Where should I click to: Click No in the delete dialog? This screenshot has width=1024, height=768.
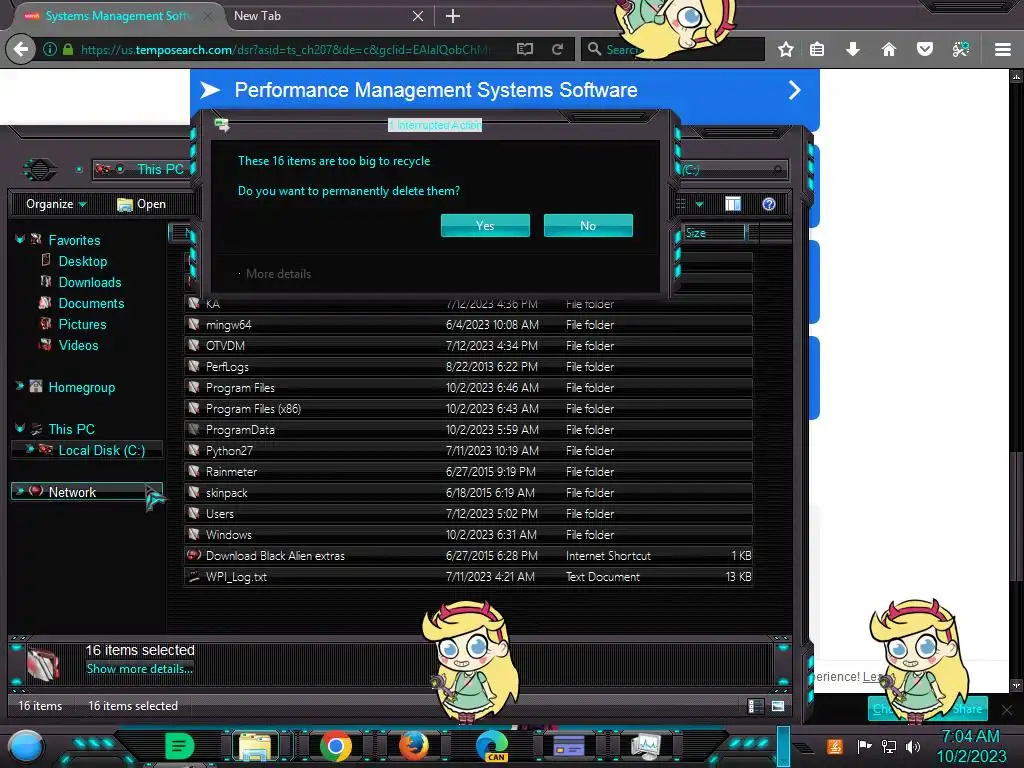point(588,225)
